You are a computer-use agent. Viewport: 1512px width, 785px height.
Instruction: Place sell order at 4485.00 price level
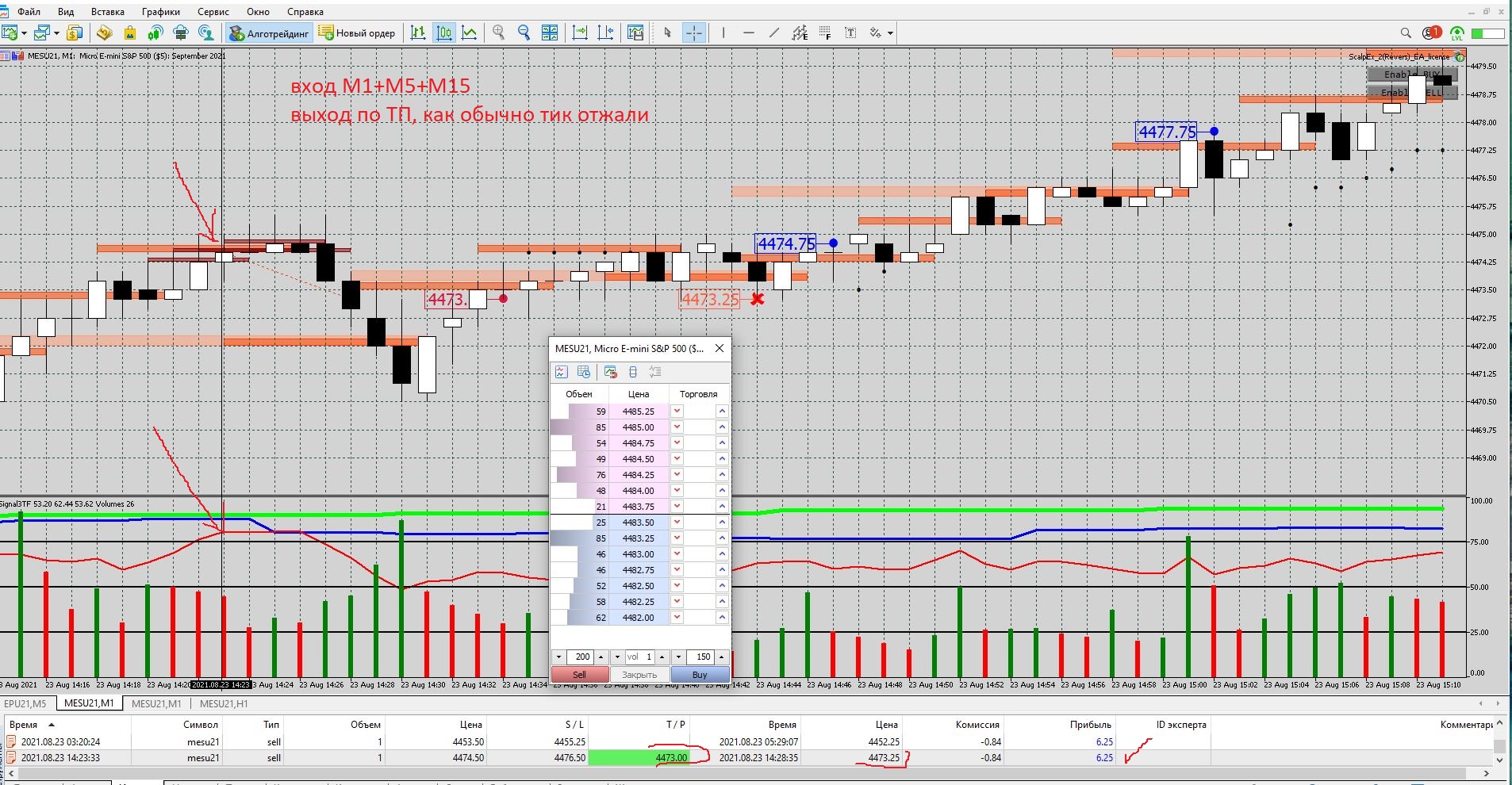click(x=677, y=427)
